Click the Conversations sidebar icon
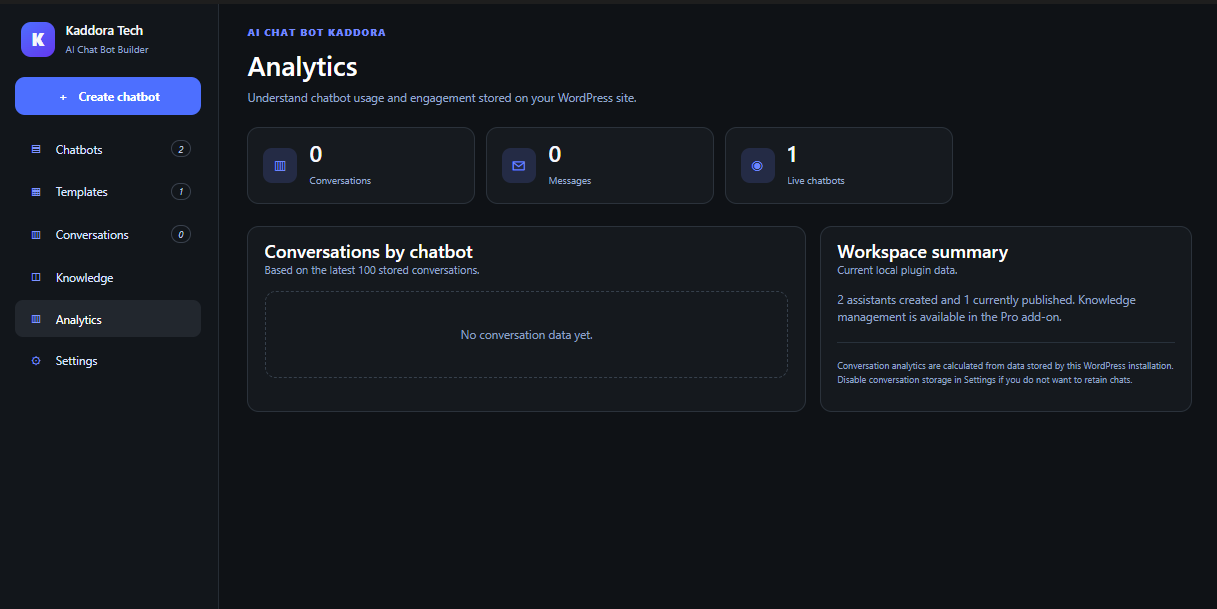This screenshot has height=609, width=1217. (36, 235)
